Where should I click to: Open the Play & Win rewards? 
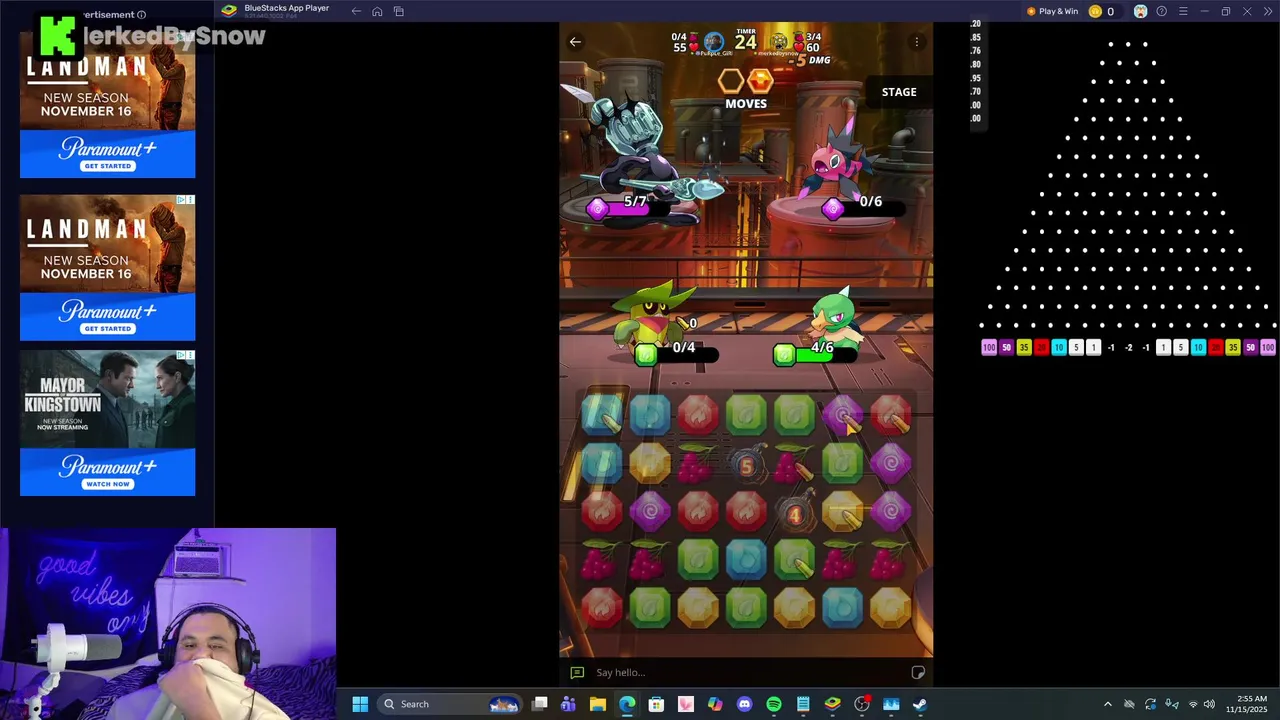click(1052, 11)
